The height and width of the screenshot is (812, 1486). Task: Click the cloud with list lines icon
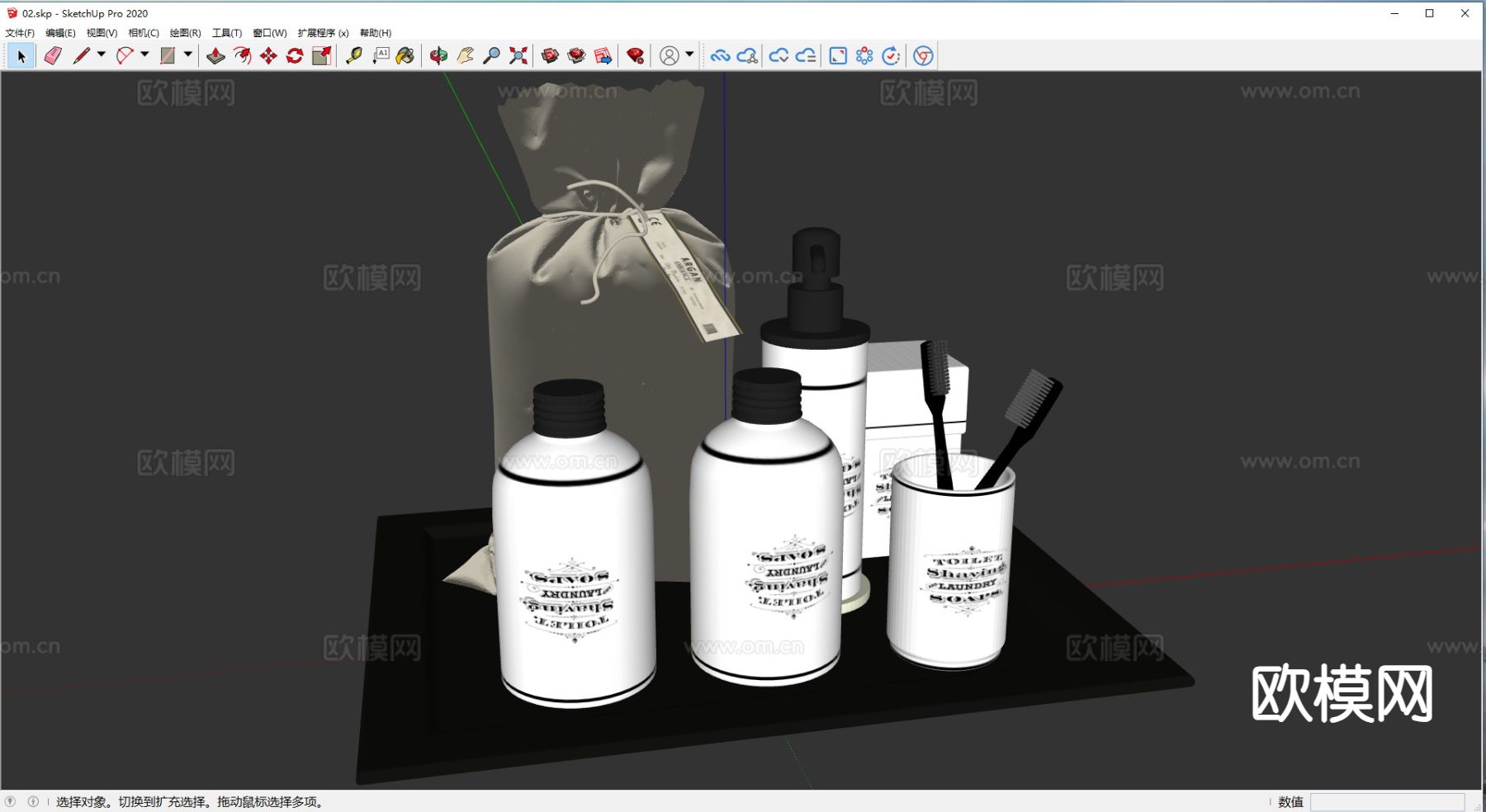(x=806, y=56)
